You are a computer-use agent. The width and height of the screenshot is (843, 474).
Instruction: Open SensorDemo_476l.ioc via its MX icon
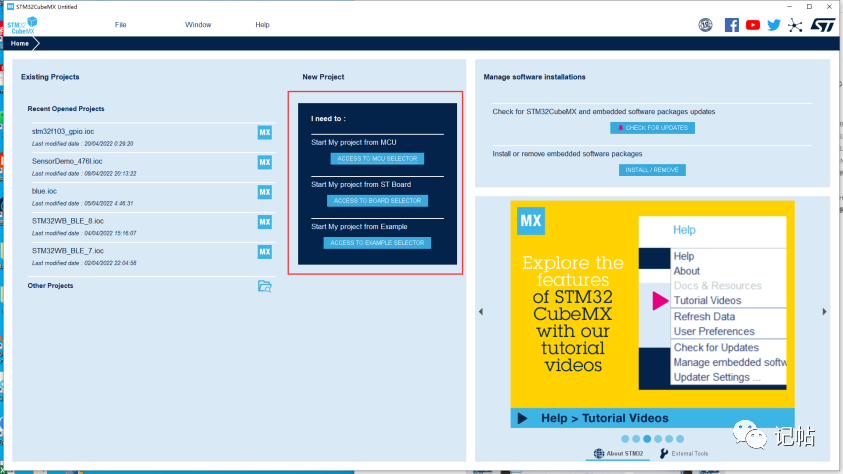coord(265,162)
